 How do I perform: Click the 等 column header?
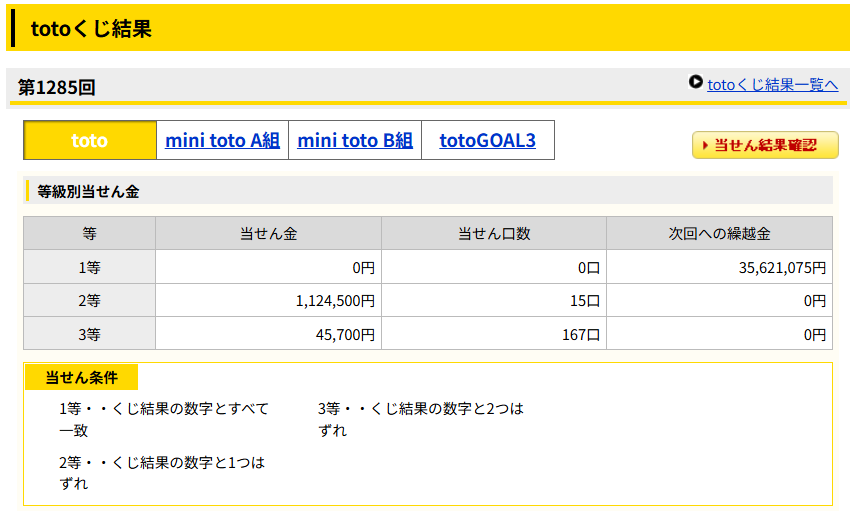point(89,234)
